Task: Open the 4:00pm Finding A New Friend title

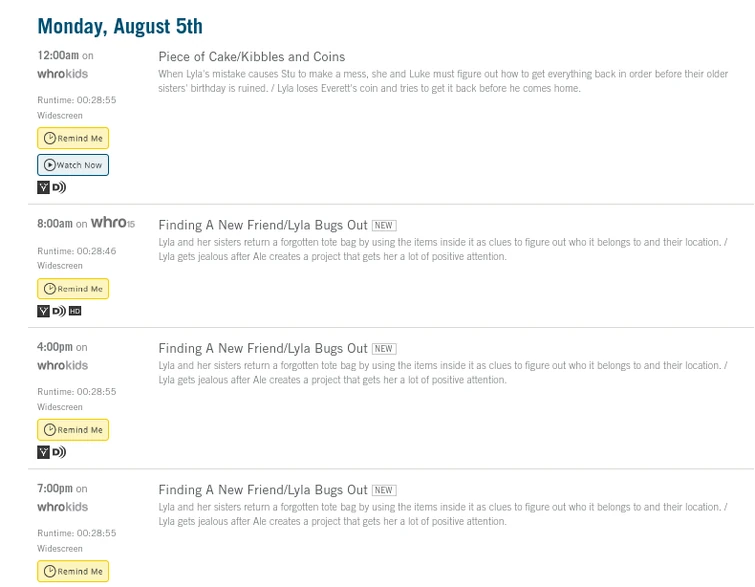Action: click(x=263, y=349)
